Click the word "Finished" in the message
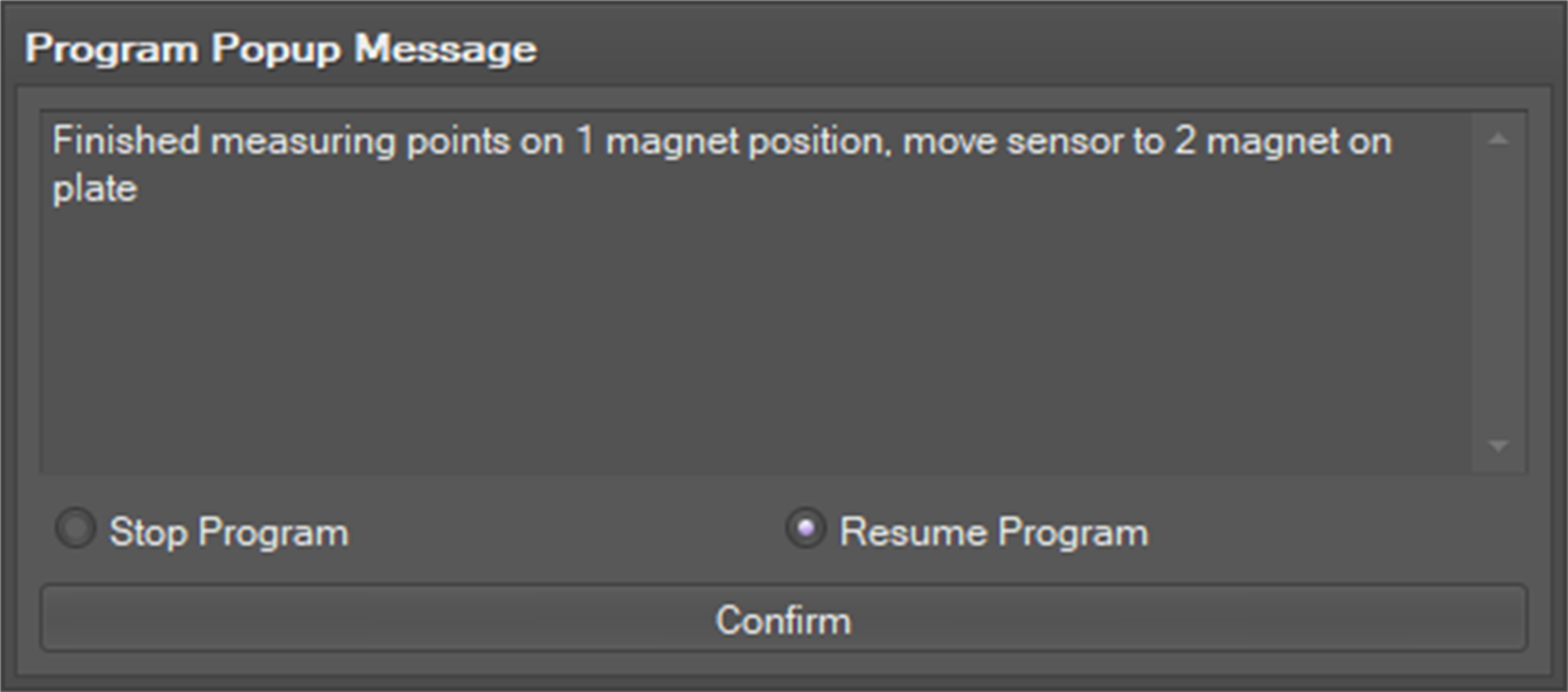1568x692 pixels. point(126,142)
